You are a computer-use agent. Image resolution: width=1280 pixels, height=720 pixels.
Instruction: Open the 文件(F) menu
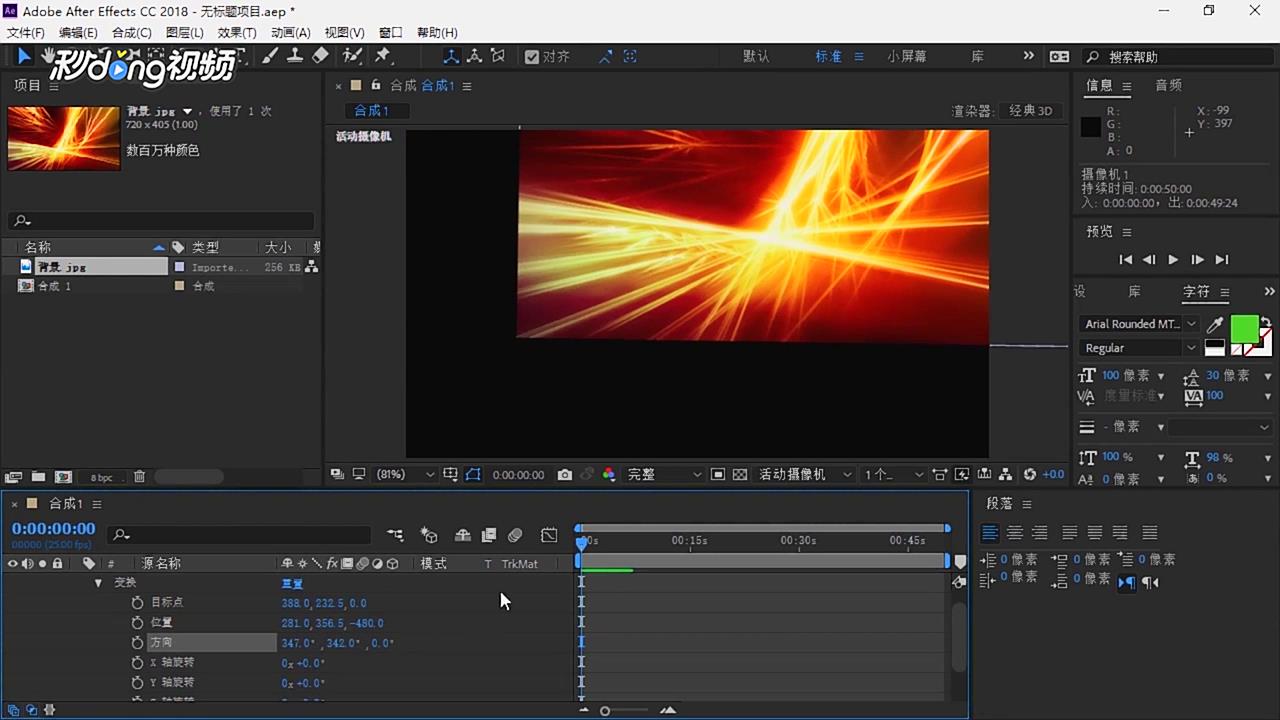tap(26, 33)
